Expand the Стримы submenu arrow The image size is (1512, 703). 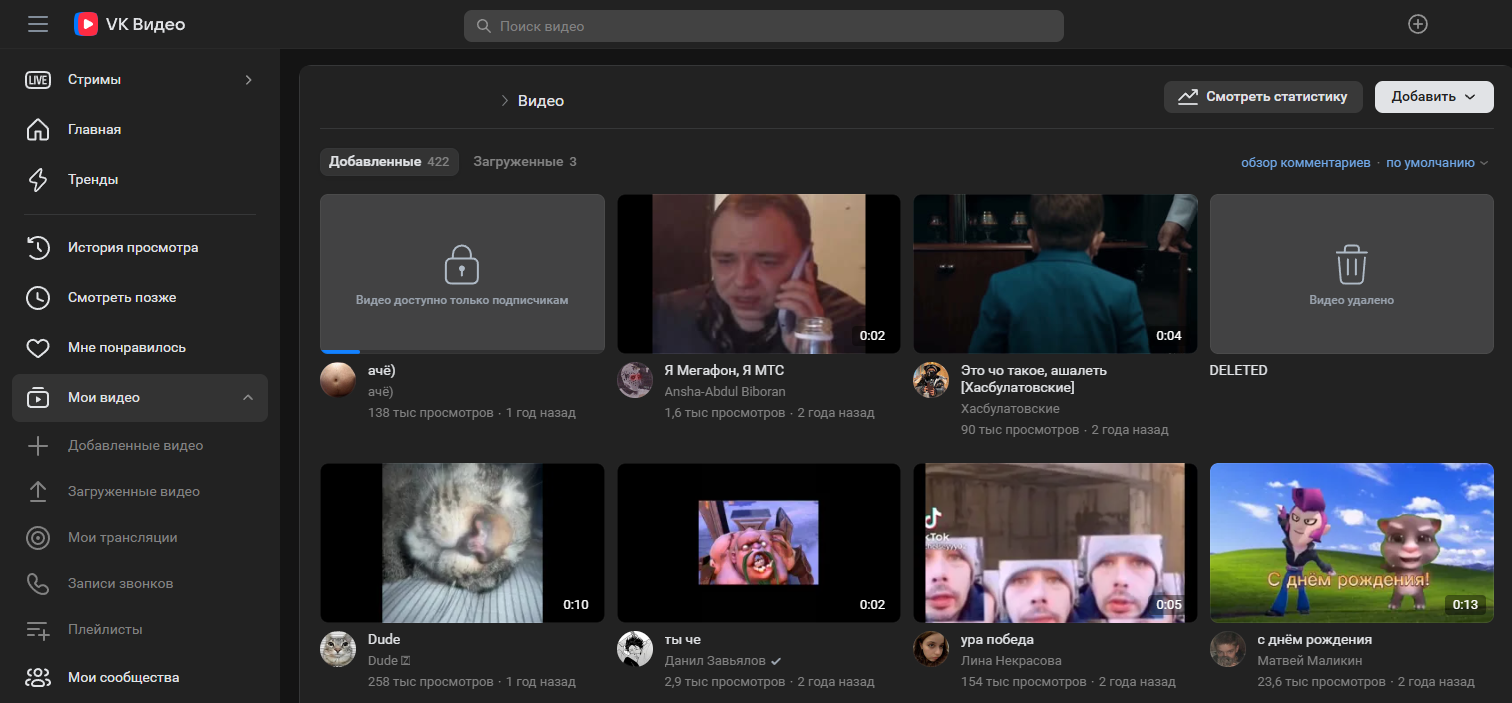coord(248,80)
